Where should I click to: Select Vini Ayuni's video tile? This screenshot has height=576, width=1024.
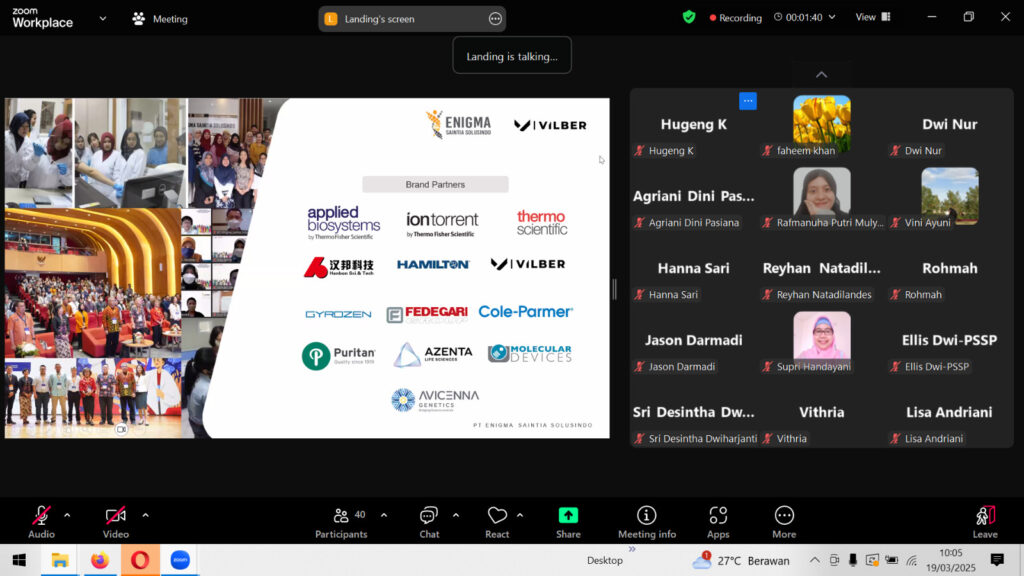(950, 197)
